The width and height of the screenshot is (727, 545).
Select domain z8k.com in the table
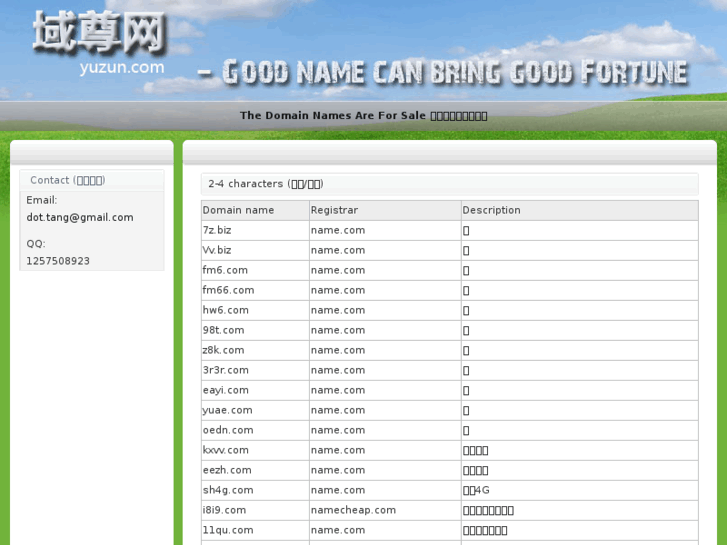coord(223,350)
